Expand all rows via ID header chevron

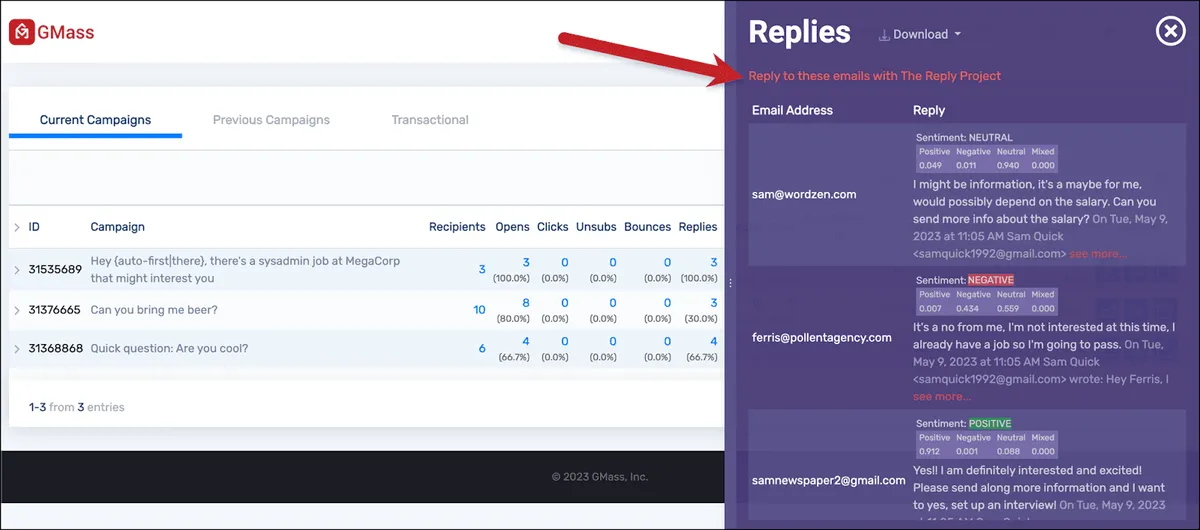point(16,228)
